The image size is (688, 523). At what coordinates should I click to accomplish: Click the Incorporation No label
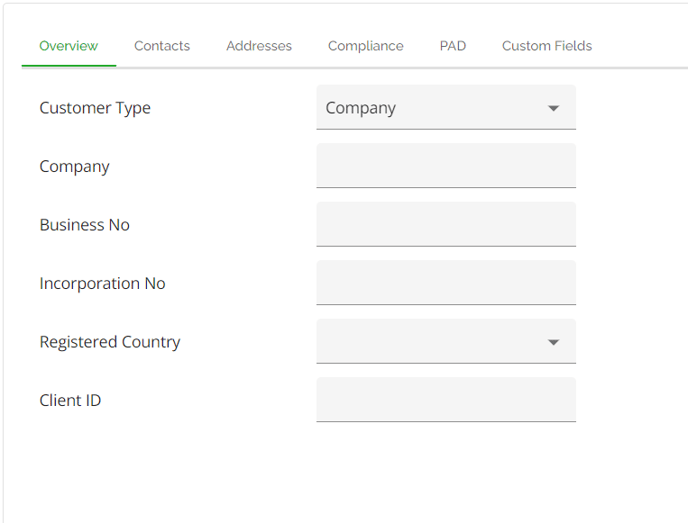[102, 284]
